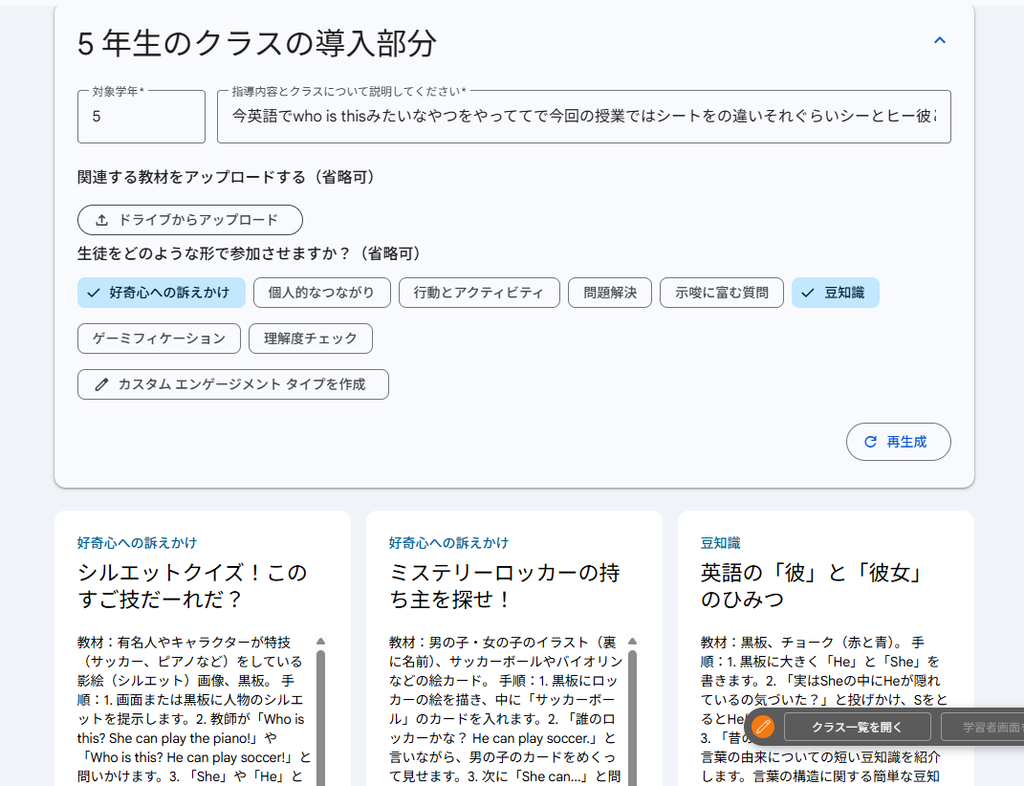Click the checkmark icon on the 好奇心への訴えかけ chip

click(94, 292)
